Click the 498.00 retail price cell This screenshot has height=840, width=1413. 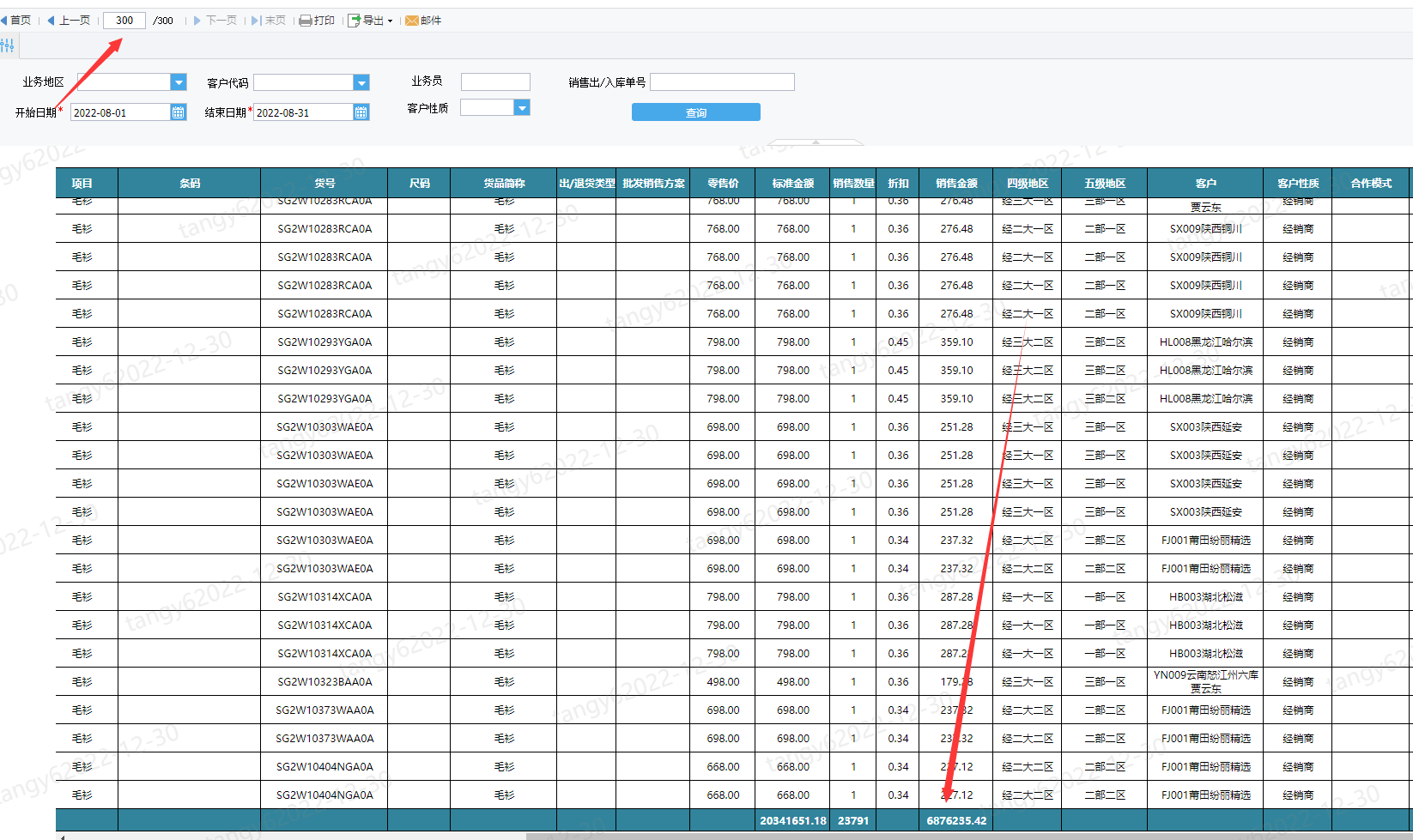(723, 681)
